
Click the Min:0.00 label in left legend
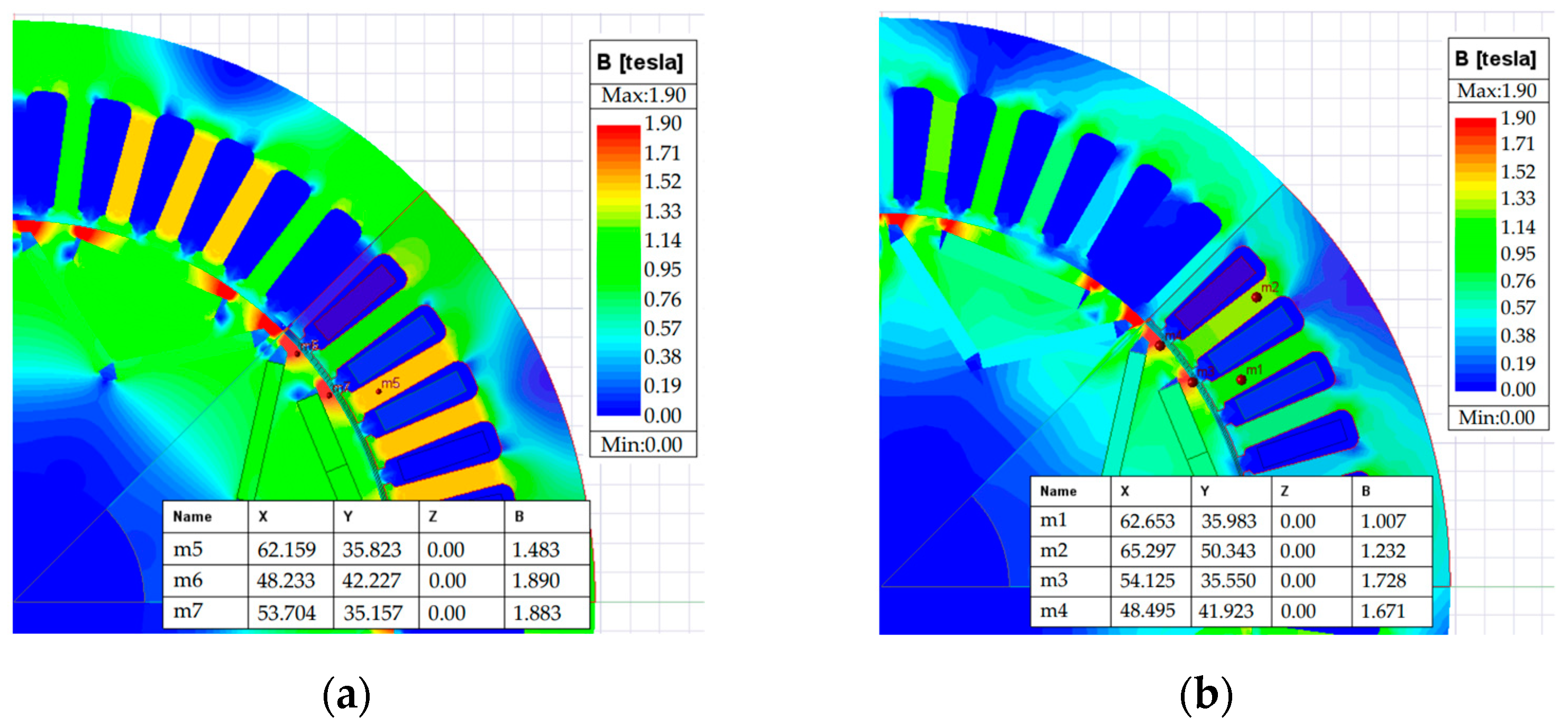[x=641, y=444]
